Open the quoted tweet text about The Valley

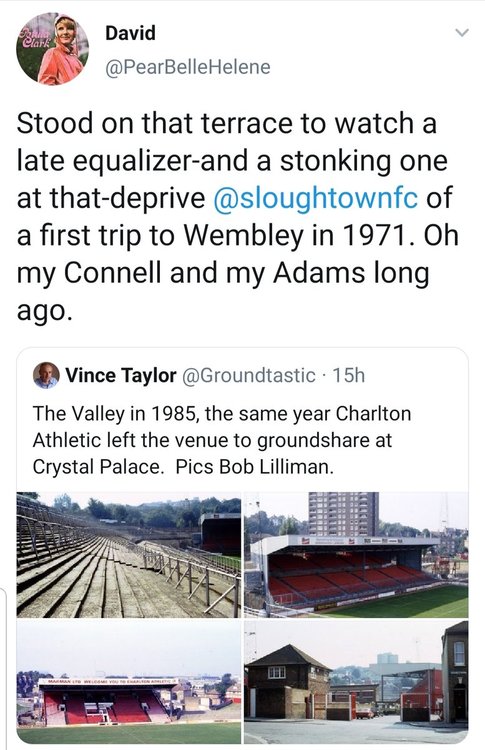tap(222, 440)
